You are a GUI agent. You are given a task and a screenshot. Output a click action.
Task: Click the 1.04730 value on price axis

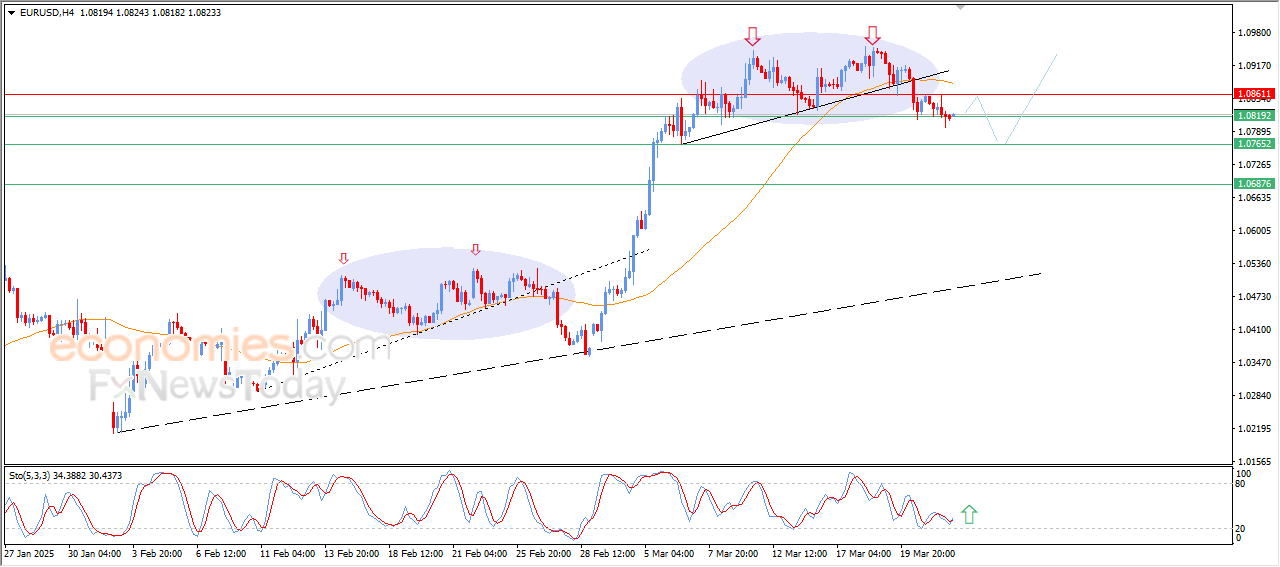click(1256, 297)
